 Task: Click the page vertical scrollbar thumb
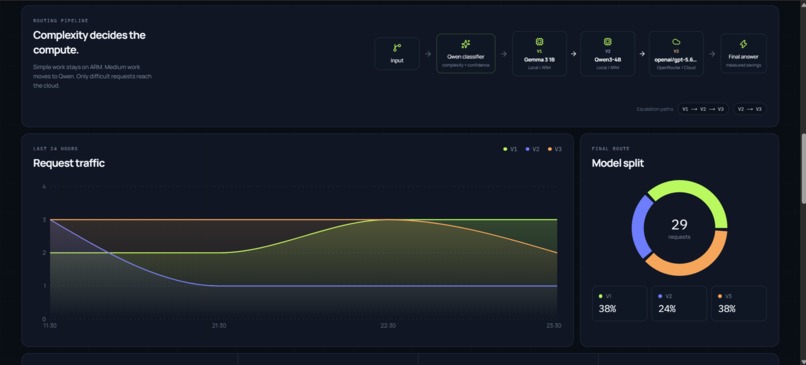(803, 169)
